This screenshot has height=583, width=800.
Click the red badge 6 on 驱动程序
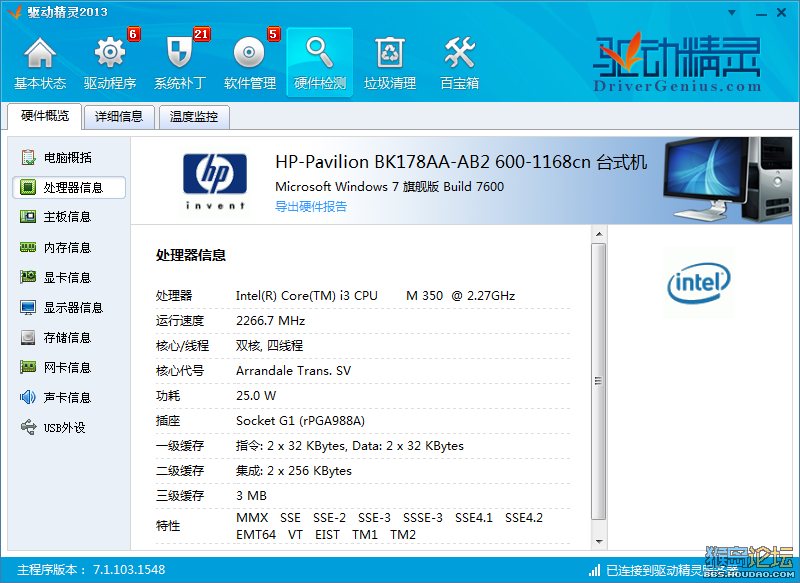(133, 34)
